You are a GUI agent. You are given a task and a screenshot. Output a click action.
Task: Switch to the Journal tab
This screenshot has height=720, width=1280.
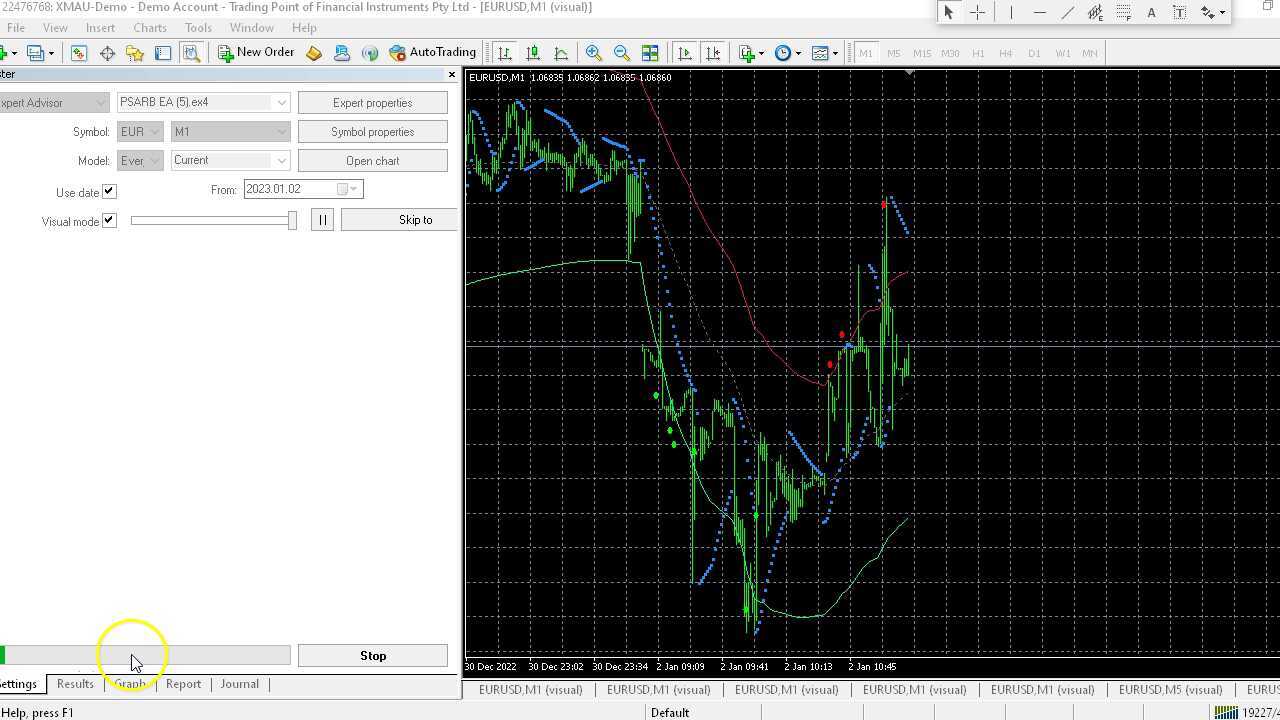[239, 684]
